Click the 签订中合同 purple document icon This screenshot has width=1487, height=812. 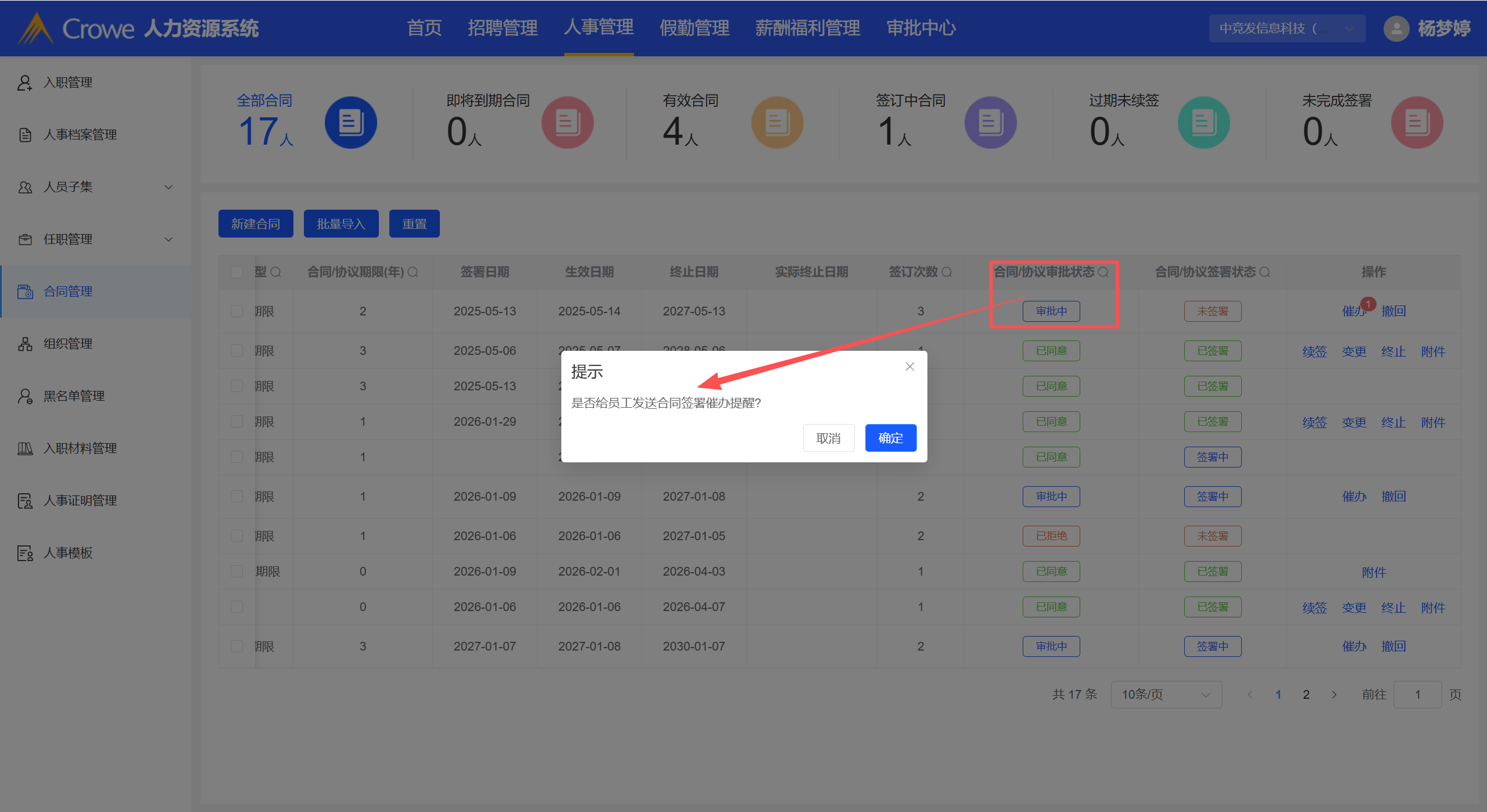coord(990,123)
